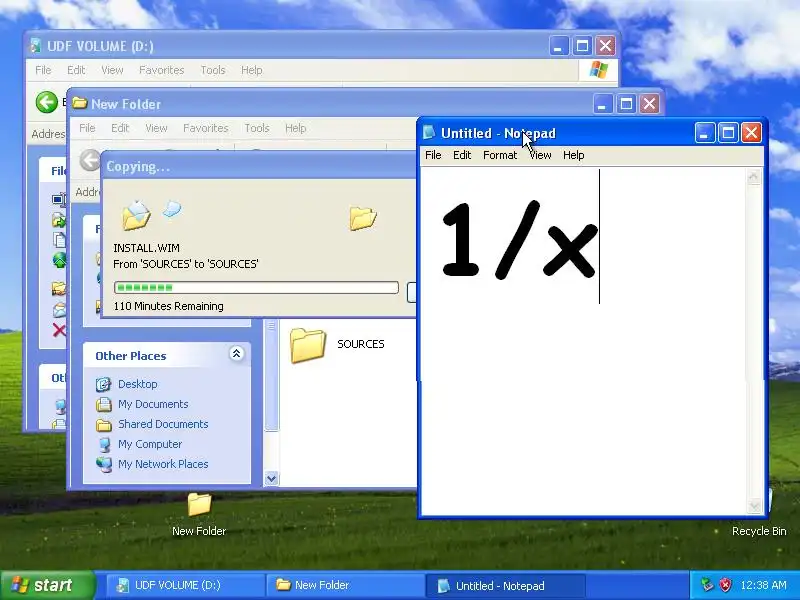
Task: Open My Computer link
Action: pos(150,444)
